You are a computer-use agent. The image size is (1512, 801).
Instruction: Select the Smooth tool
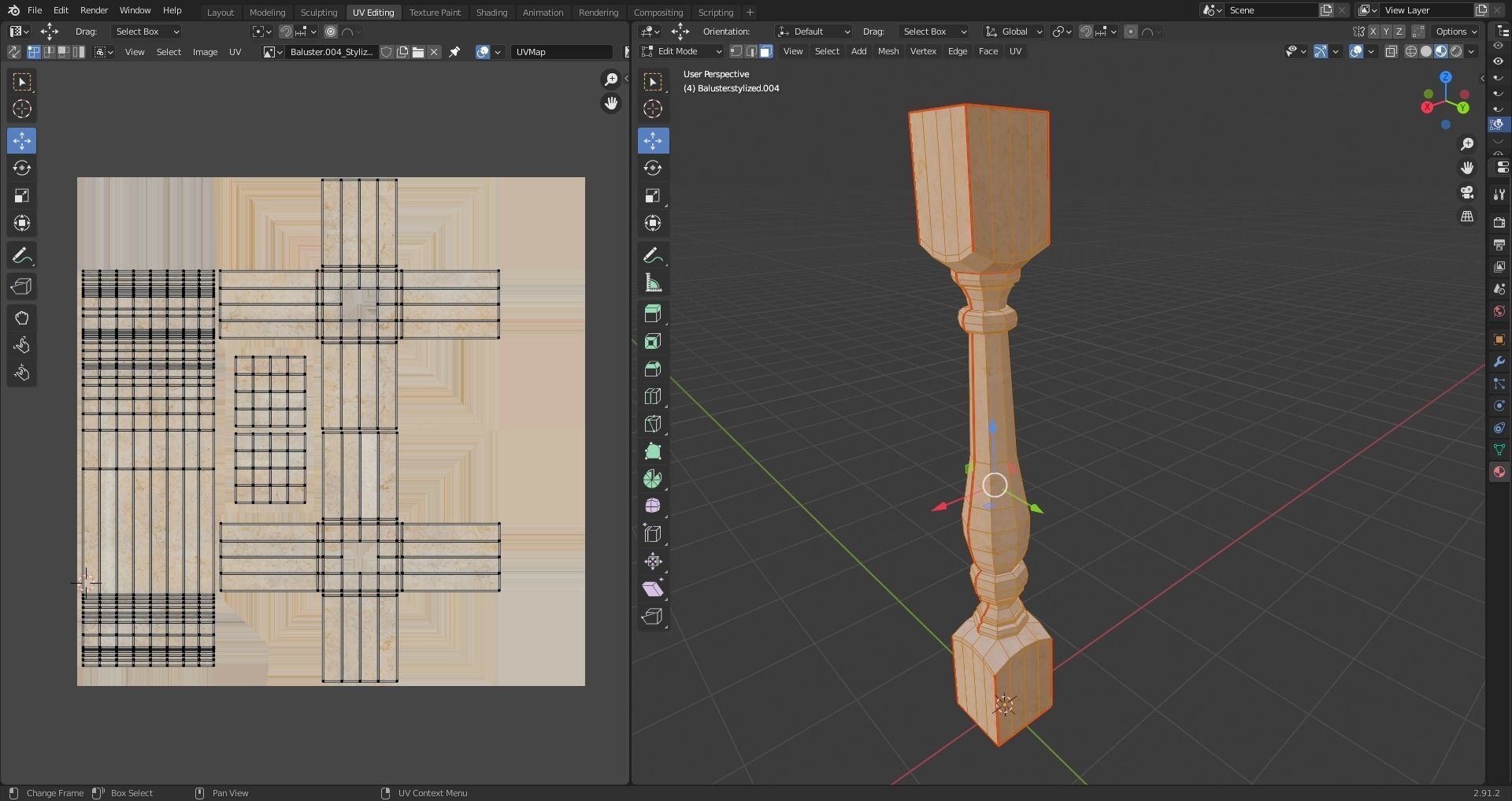tap(653, 506)
